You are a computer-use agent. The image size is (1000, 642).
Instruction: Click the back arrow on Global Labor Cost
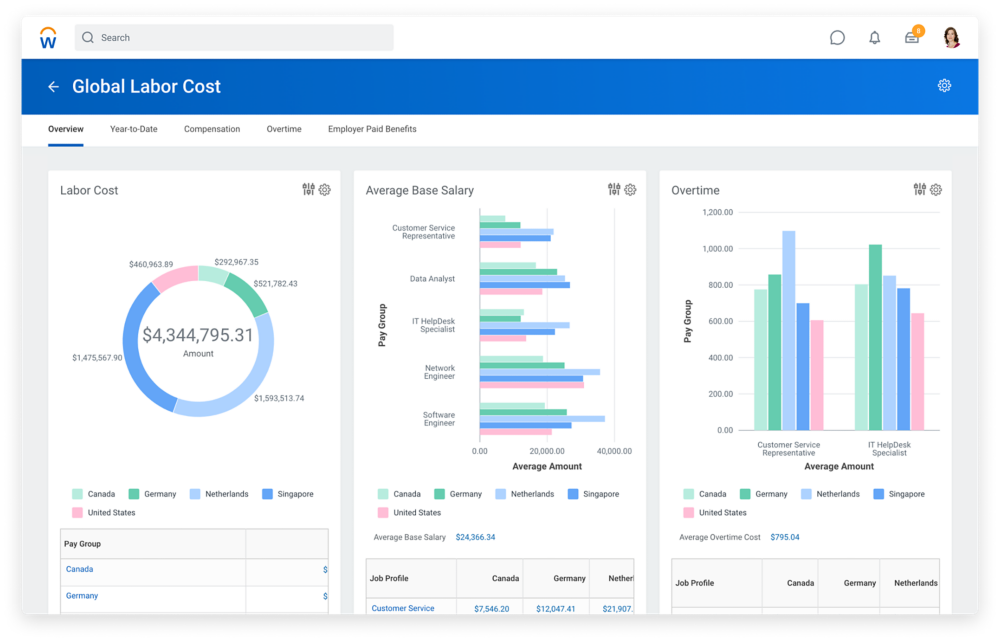(54, 86)
